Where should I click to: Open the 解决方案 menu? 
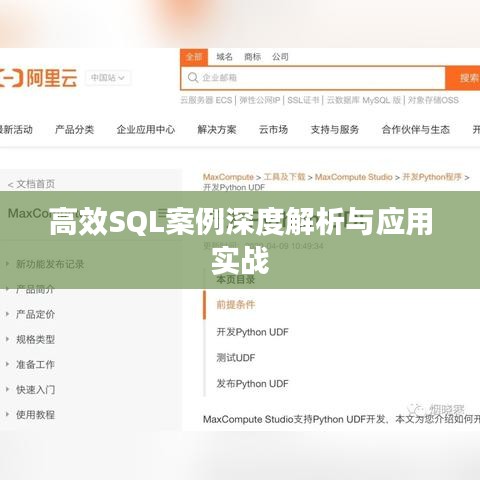pyautogui.click(x=217, y=129)
